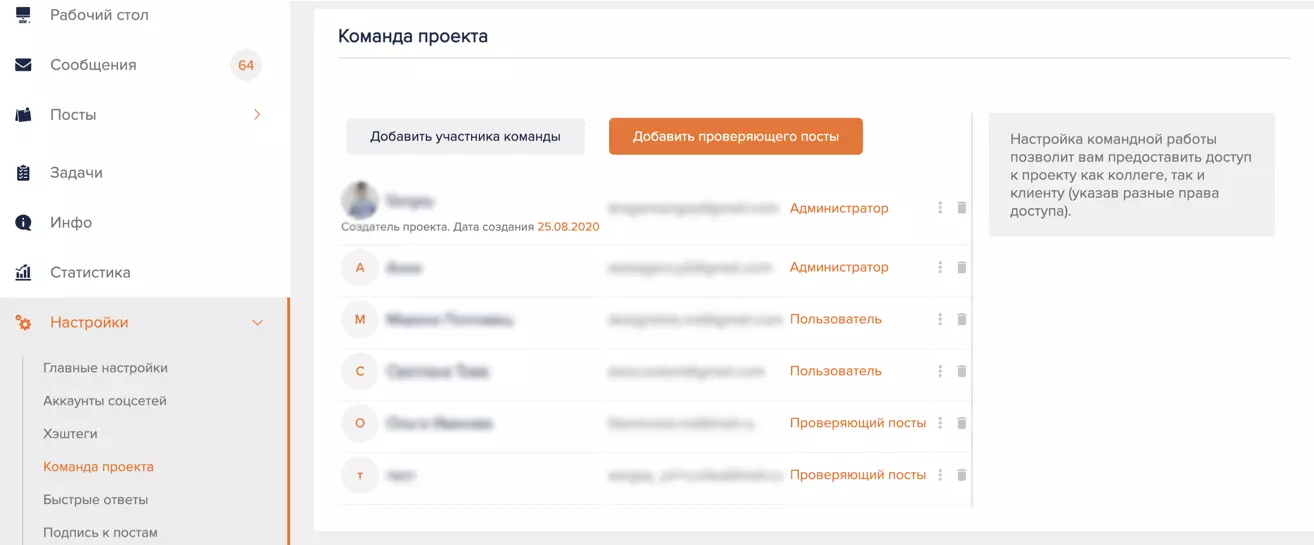1314x545 pixels.
Task: Click the 64 messages counter badge
Action: coord(246,66)
